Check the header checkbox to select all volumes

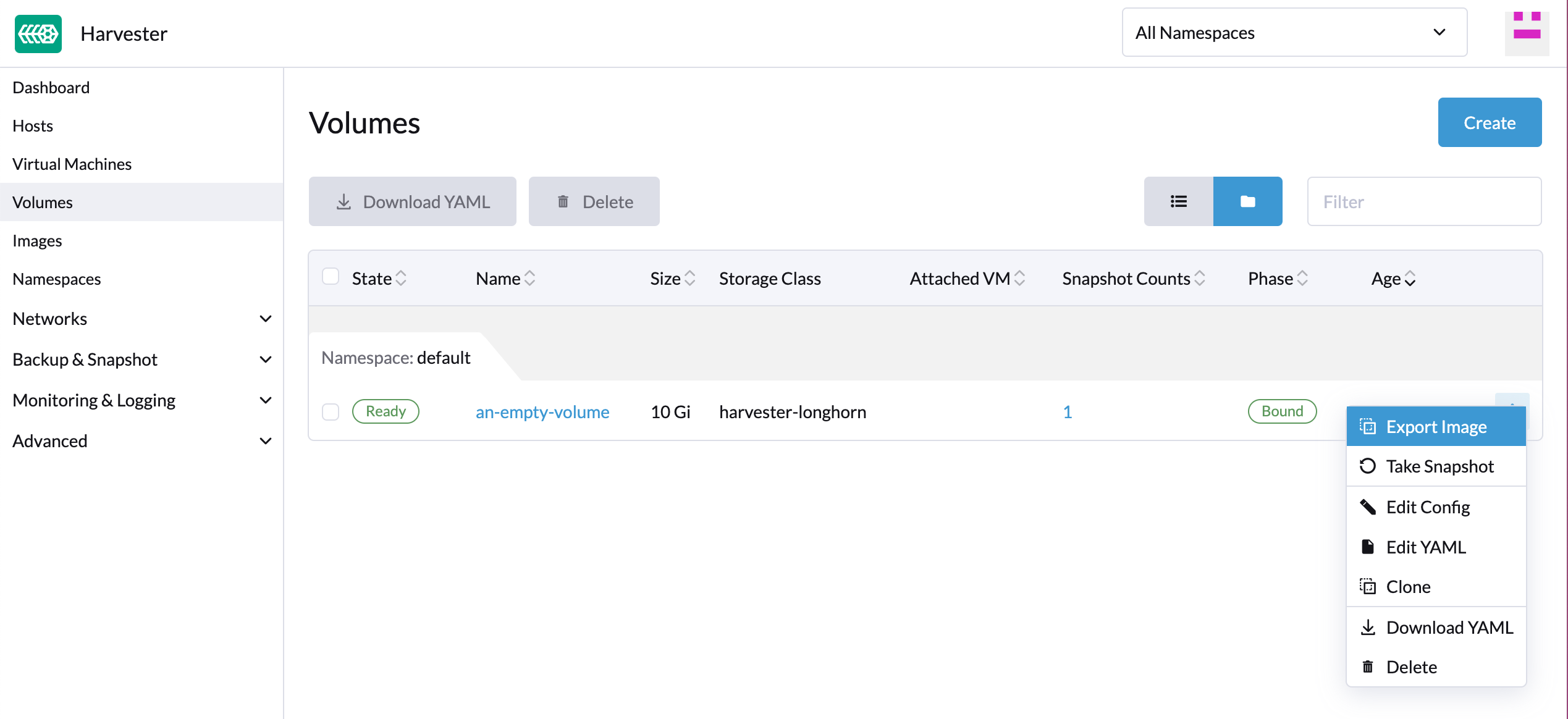tap(331, 277)
